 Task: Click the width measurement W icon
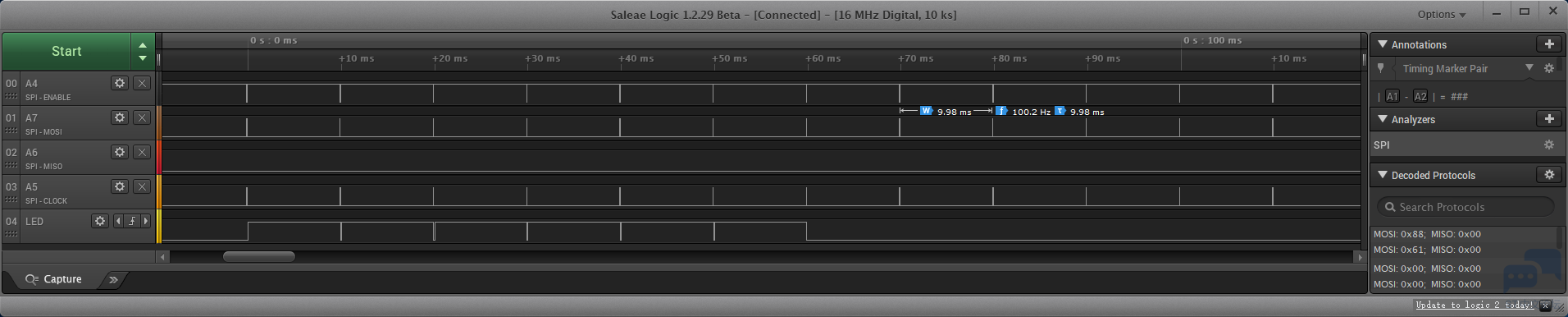[926, 111]
